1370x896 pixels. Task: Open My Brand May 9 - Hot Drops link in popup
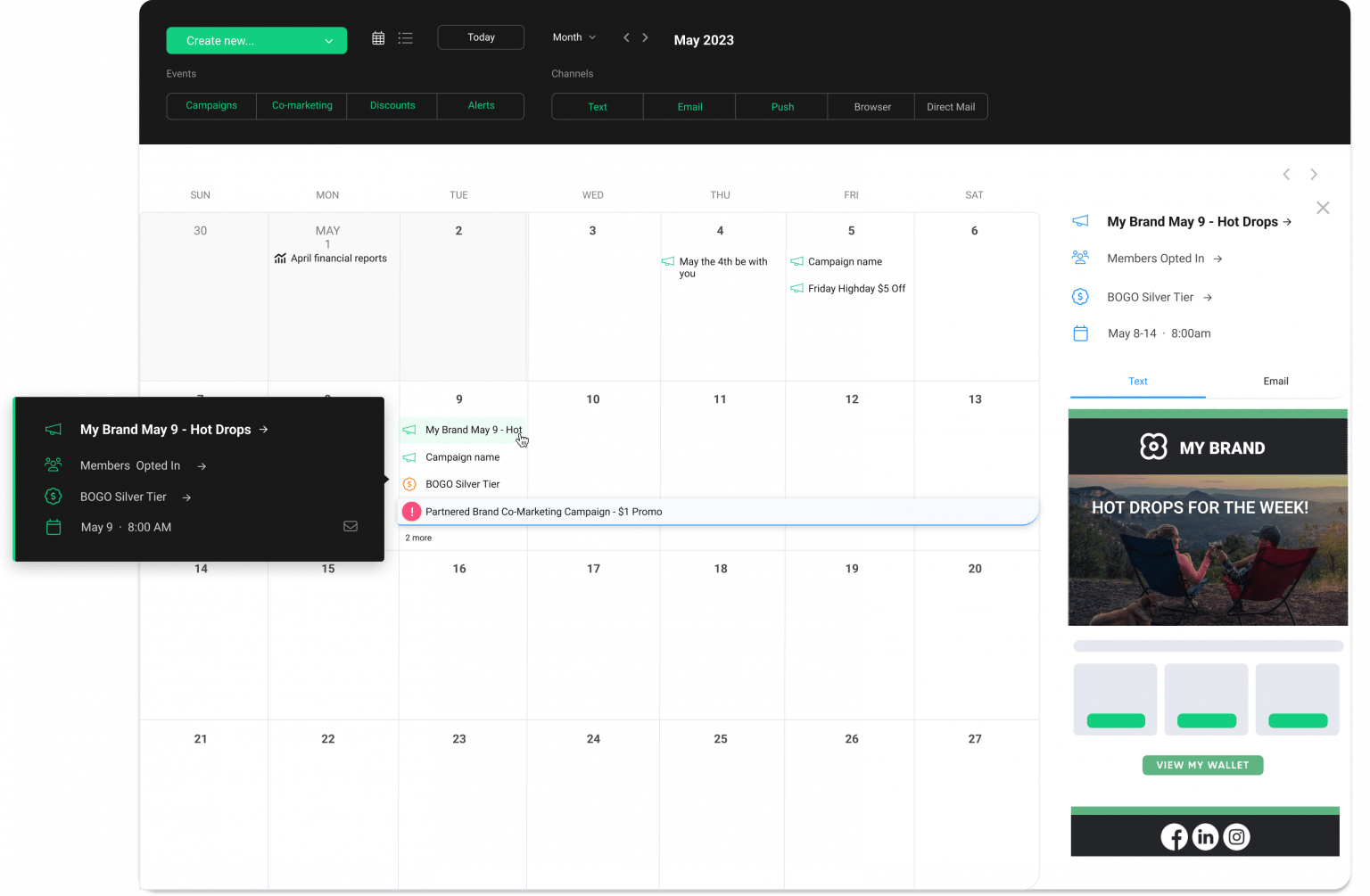tap(174, 430)
